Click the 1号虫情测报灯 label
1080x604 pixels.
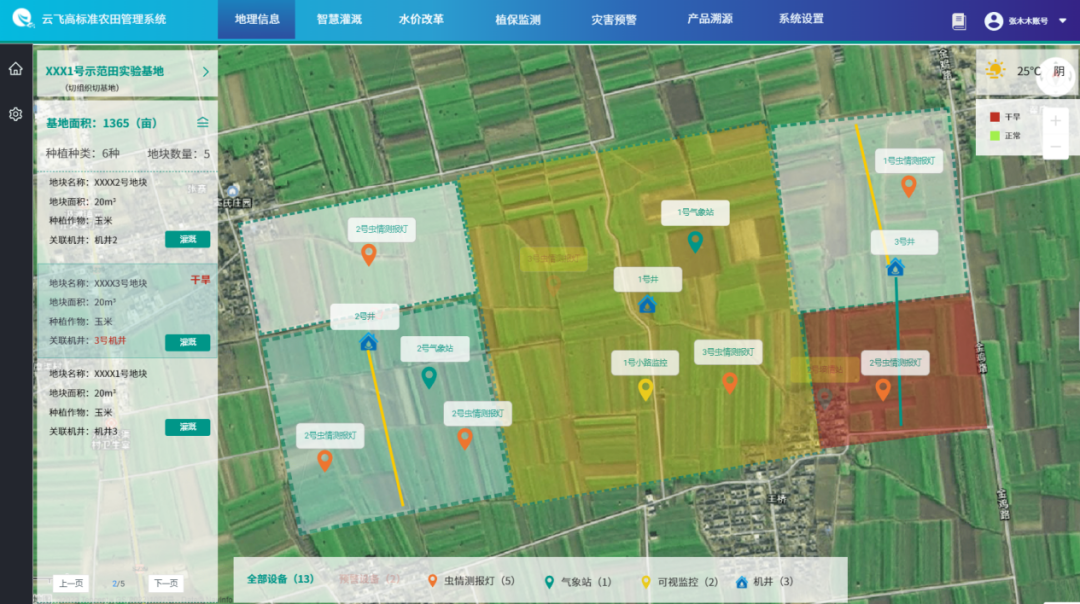(909, 160)
